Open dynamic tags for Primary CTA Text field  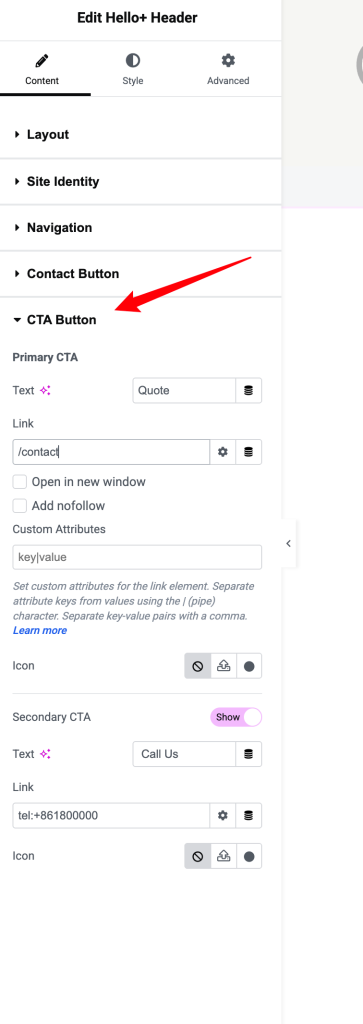tap(248, 391)
